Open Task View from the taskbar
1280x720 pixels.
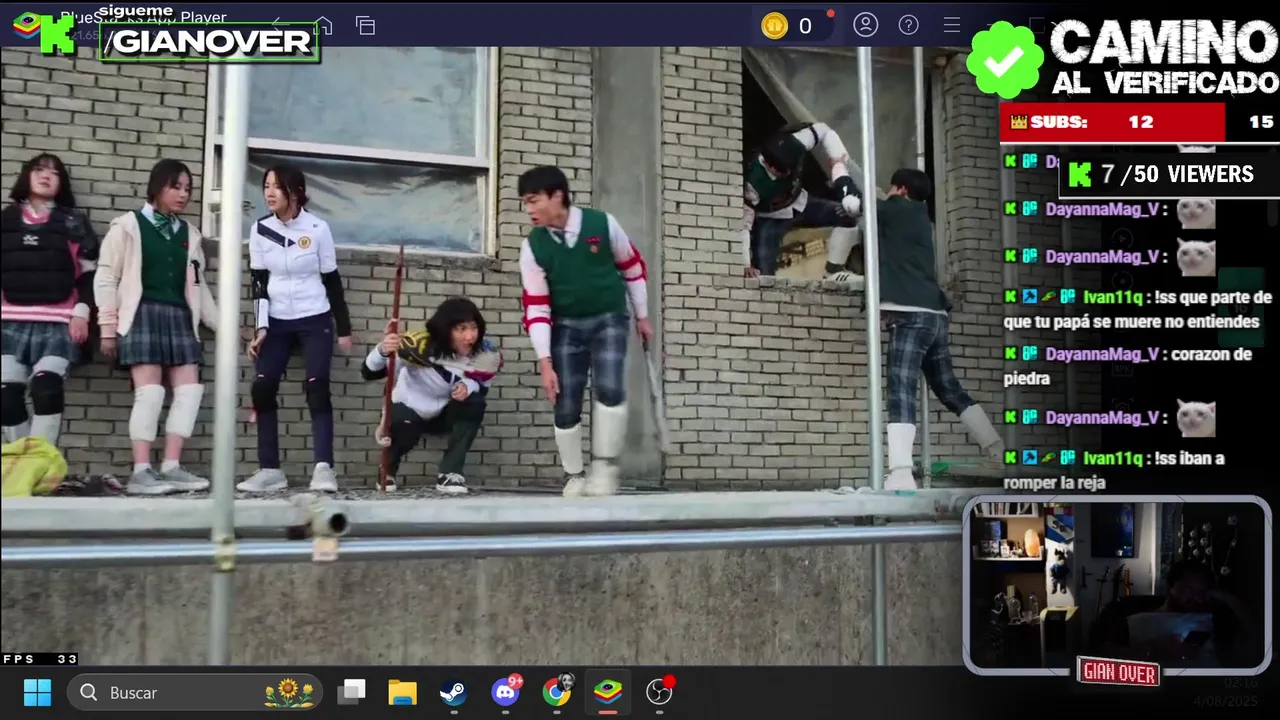(x=351, y=692)
